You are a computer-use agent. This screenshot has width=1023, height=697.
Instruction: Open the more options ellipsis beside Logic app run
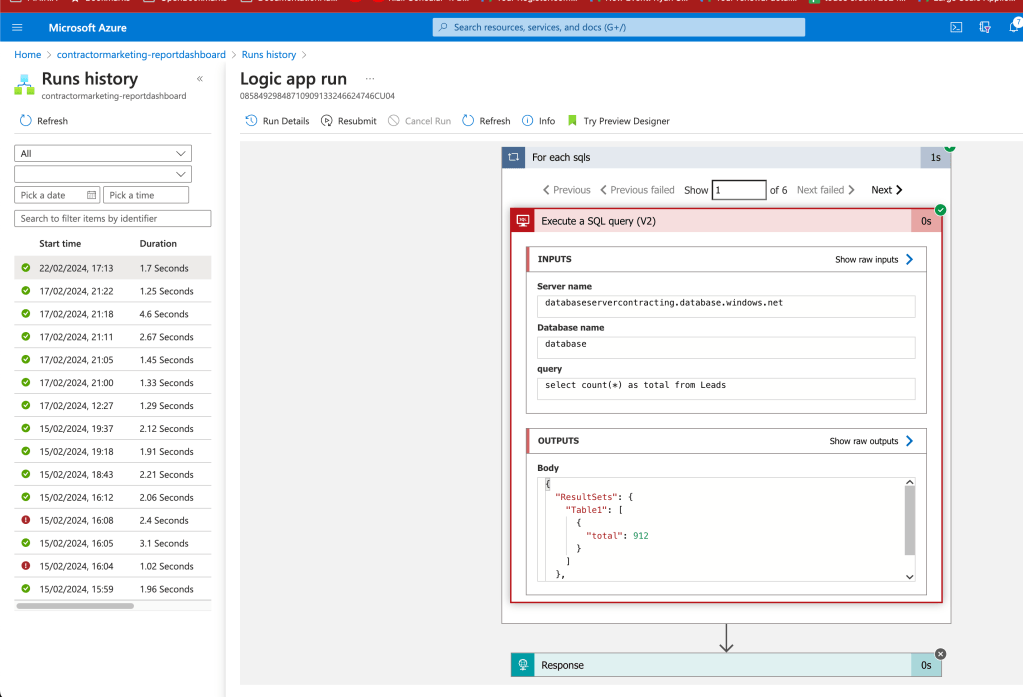point(370,78)
